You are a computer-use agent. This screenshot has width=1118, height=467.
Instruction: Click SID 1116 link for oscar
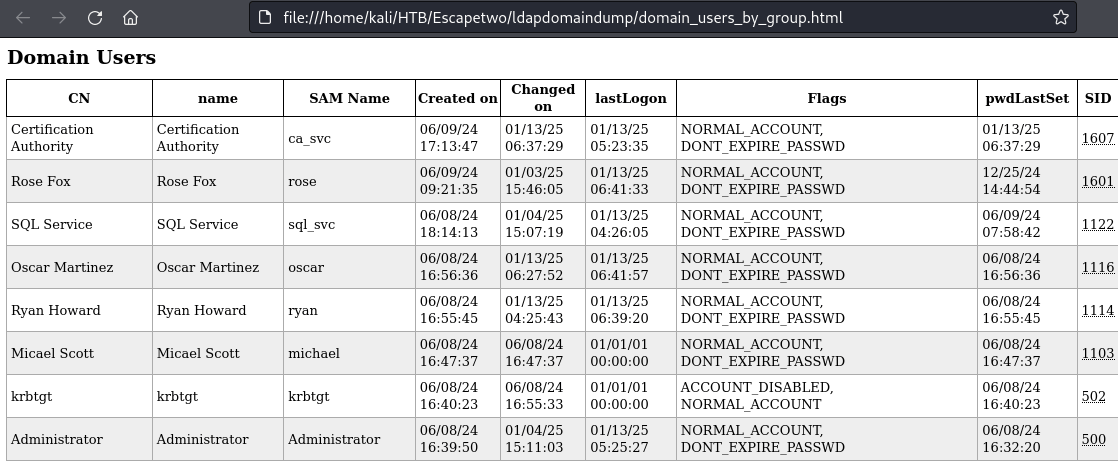(x=1097, y=267)
